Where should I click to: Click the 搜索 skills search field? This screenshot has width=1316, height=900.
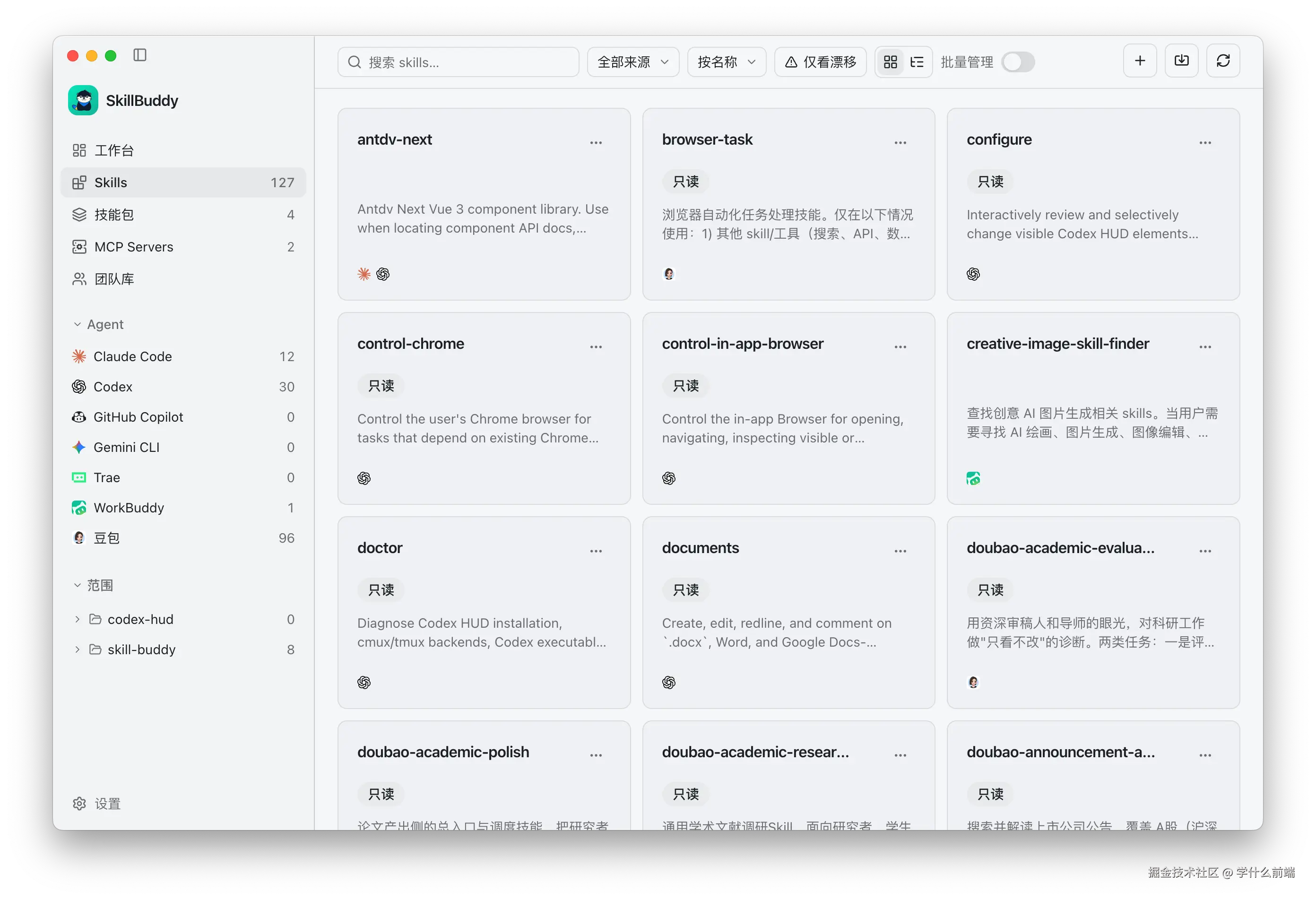(x=458, y=62)
